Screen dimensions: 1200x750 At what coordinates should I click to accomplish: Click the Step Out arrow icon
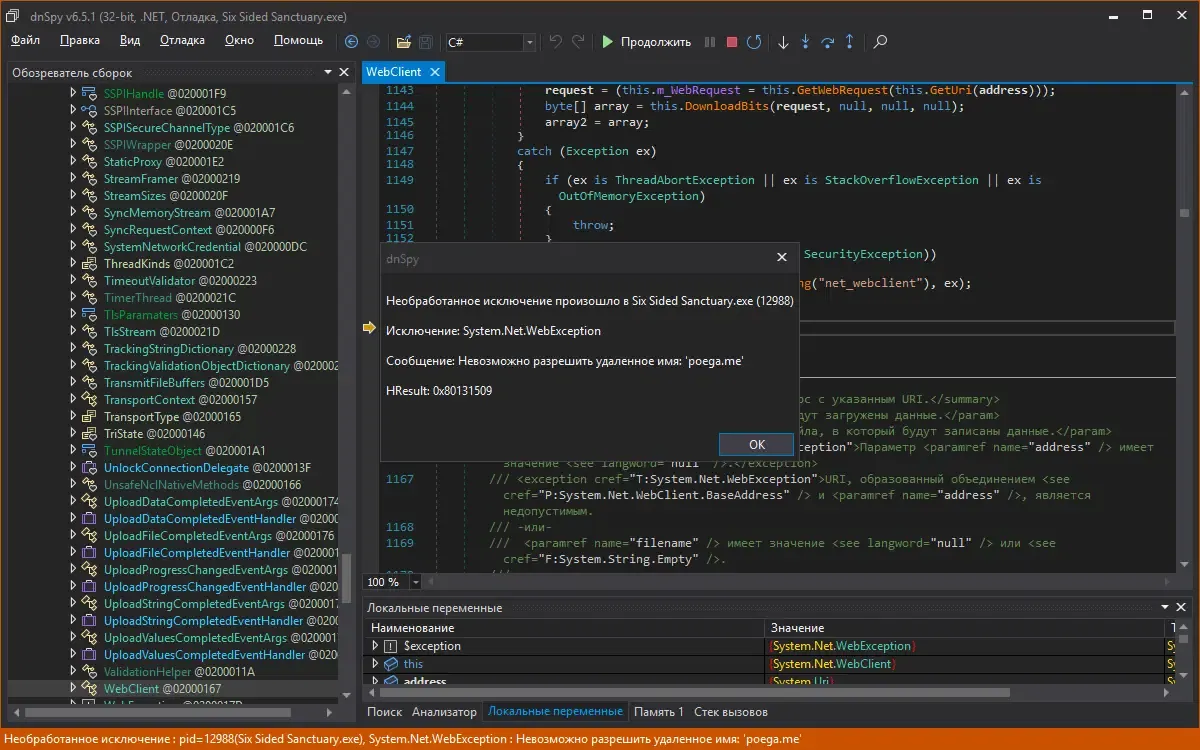pyautogui.click(x=850, y=42)
